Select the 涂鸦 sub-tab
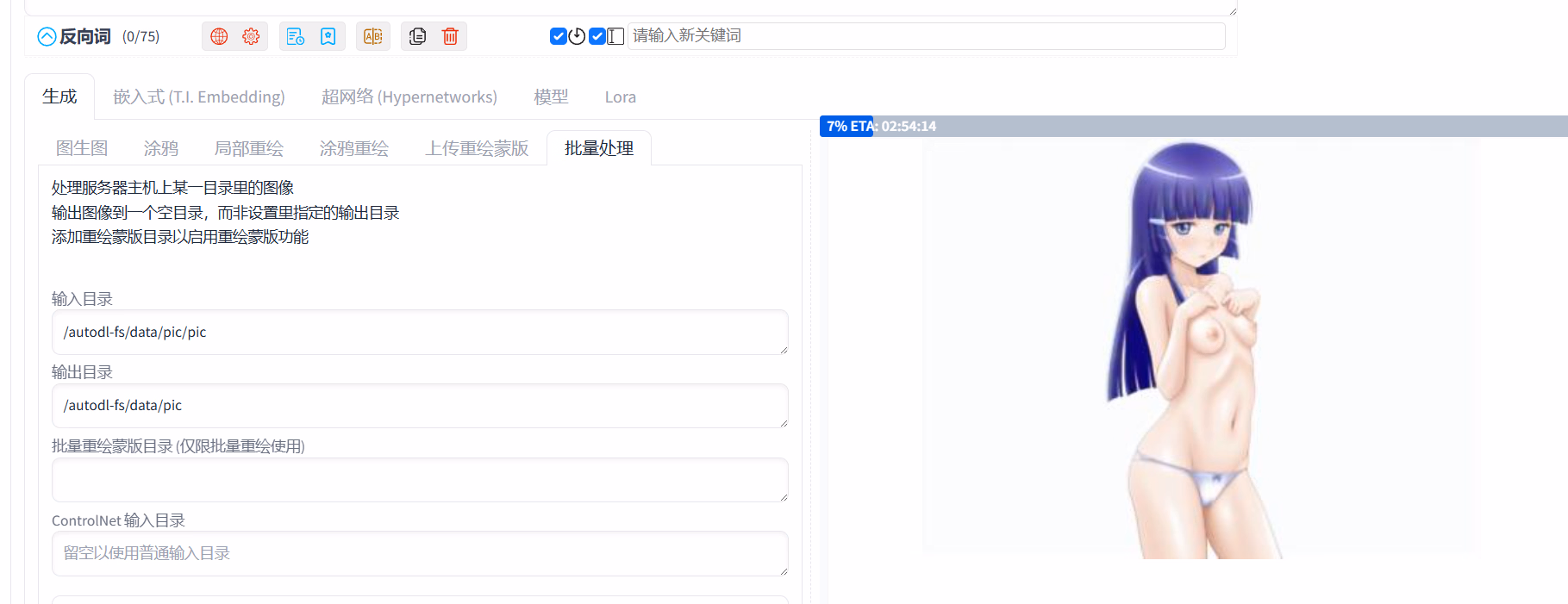The height and width of the screenshot is (604, 1568). 160,148
